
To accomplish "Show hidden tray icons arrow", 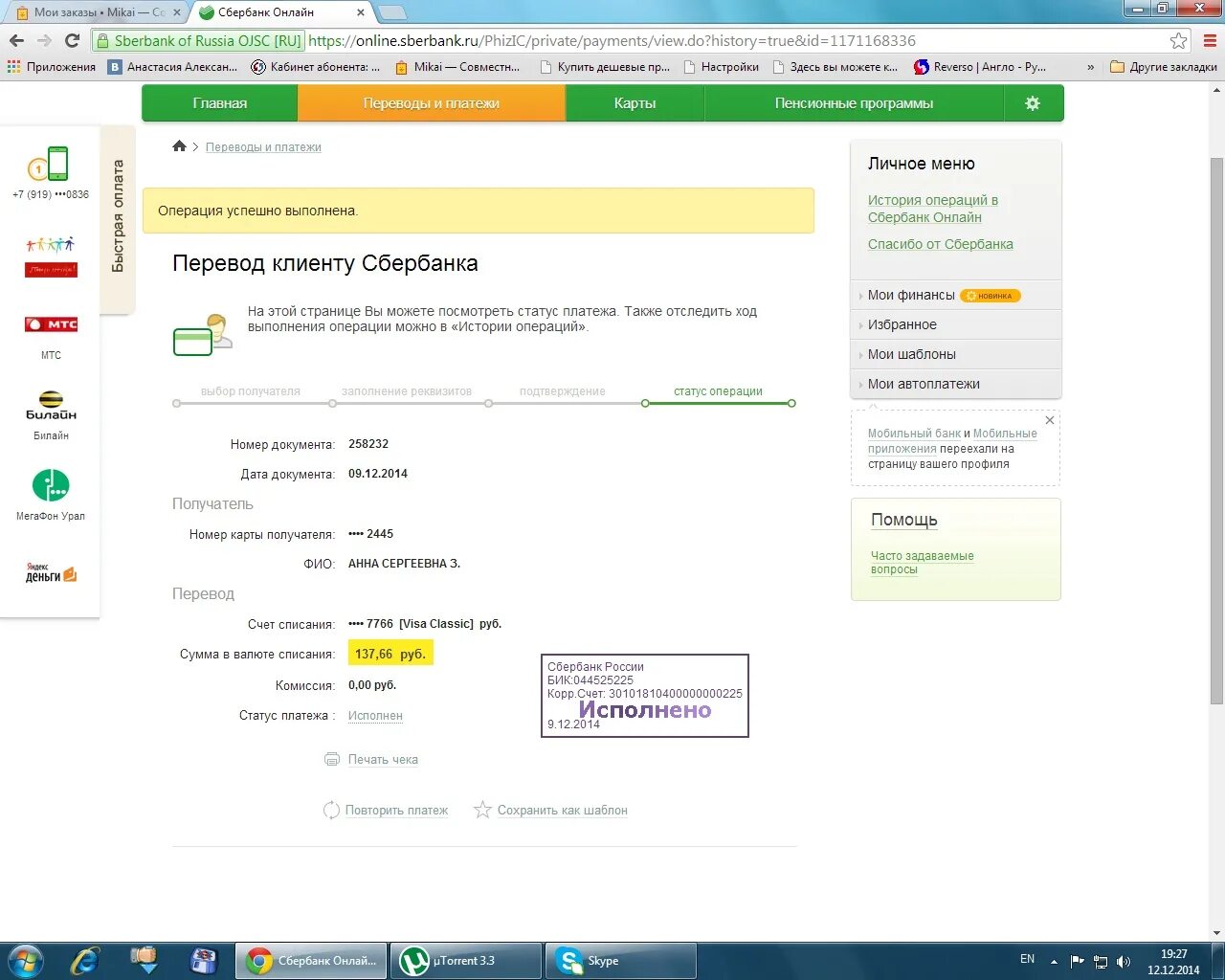I will tap(1054, 961).
